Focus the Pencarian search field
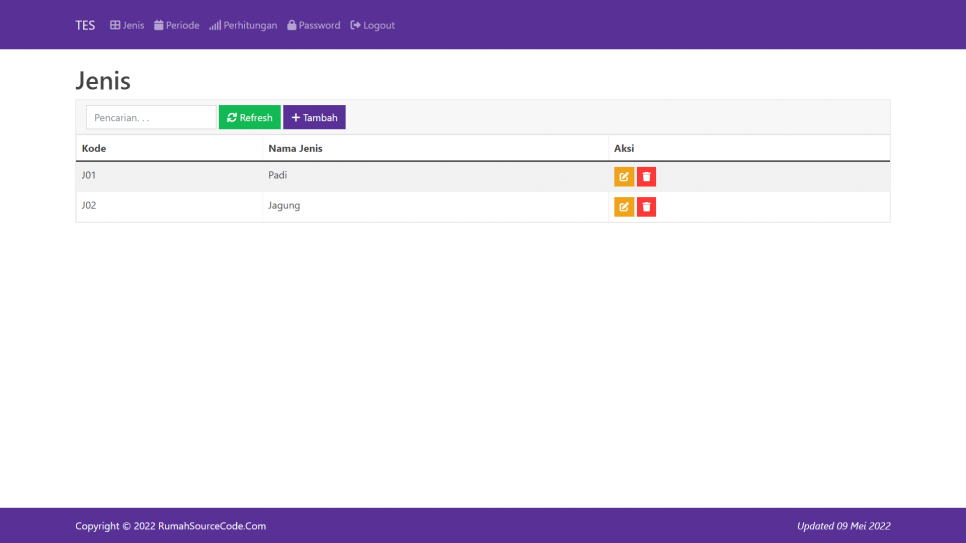 151,118
